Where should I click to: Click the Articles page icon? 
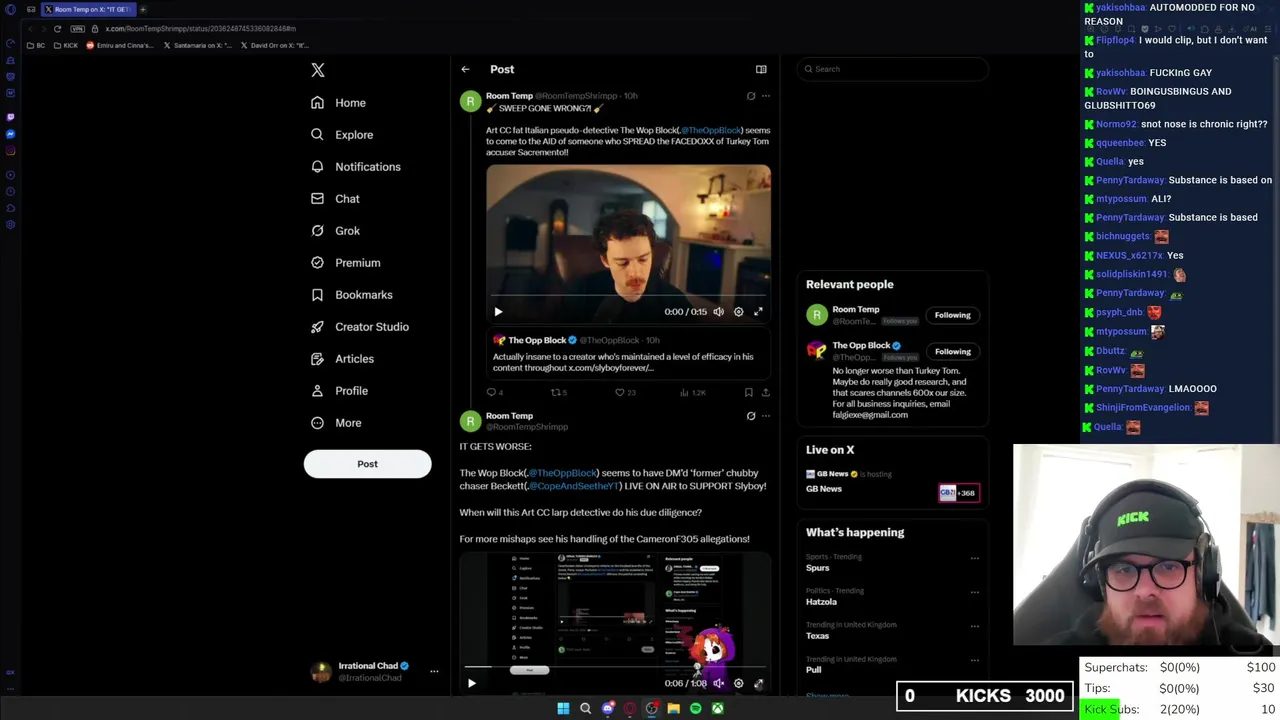tap(317, 359)
